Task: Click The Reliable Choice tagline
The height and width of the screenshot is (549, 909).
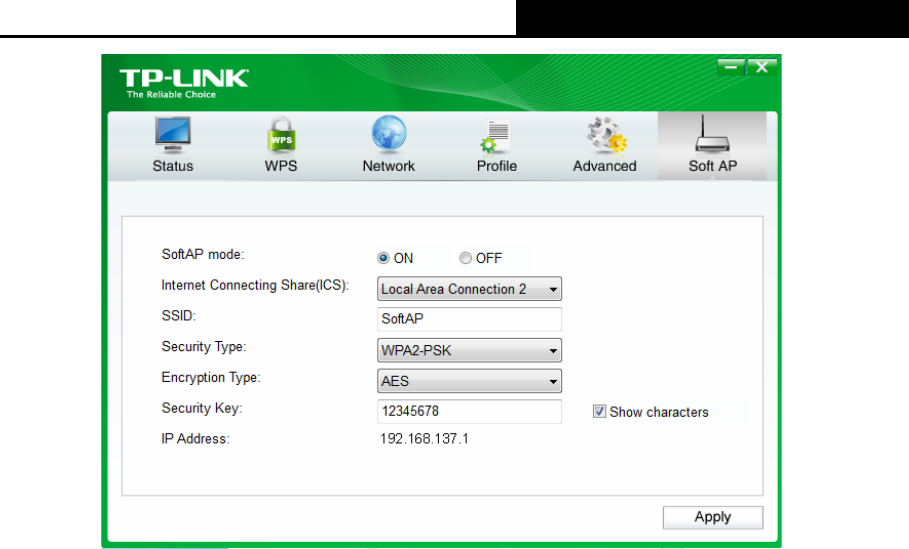Action: pos(171,94)
